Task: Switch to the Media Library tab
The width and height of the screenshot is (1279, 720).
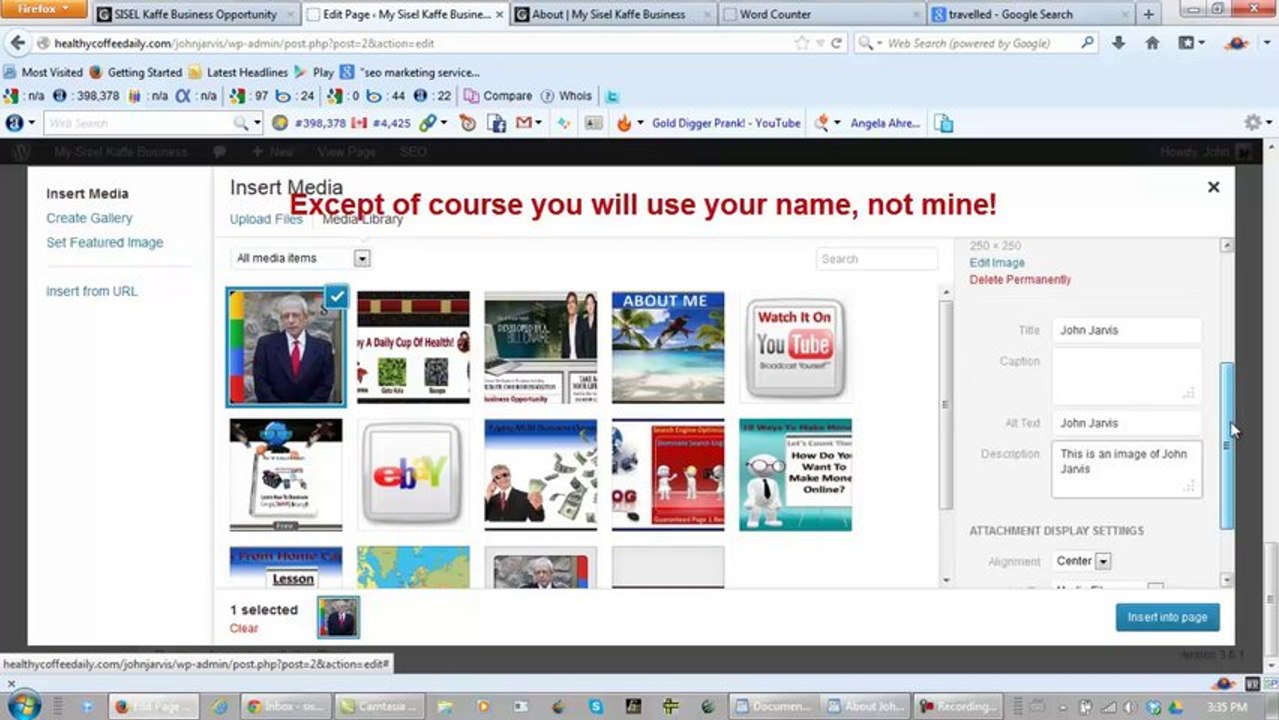Action: click(362, 219)
